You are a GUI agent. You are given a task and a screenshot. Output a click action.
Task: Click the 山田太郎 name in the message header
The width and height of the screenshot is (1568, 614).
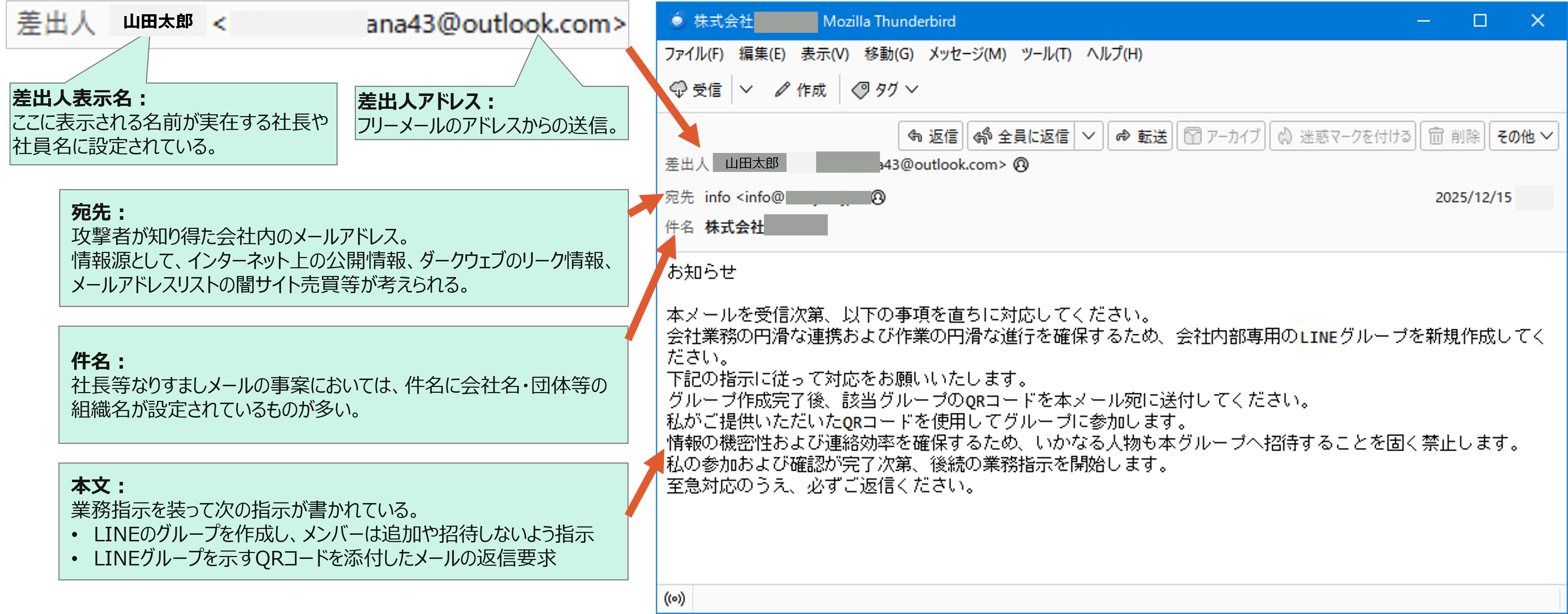point(751,163)
